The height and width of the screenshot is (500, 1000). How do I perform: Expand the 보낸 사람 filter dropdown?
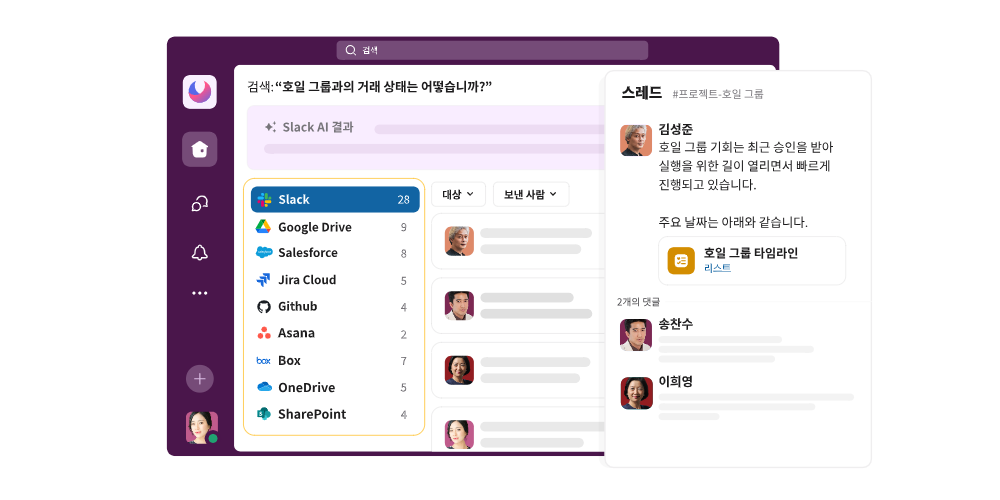[531, 194]
